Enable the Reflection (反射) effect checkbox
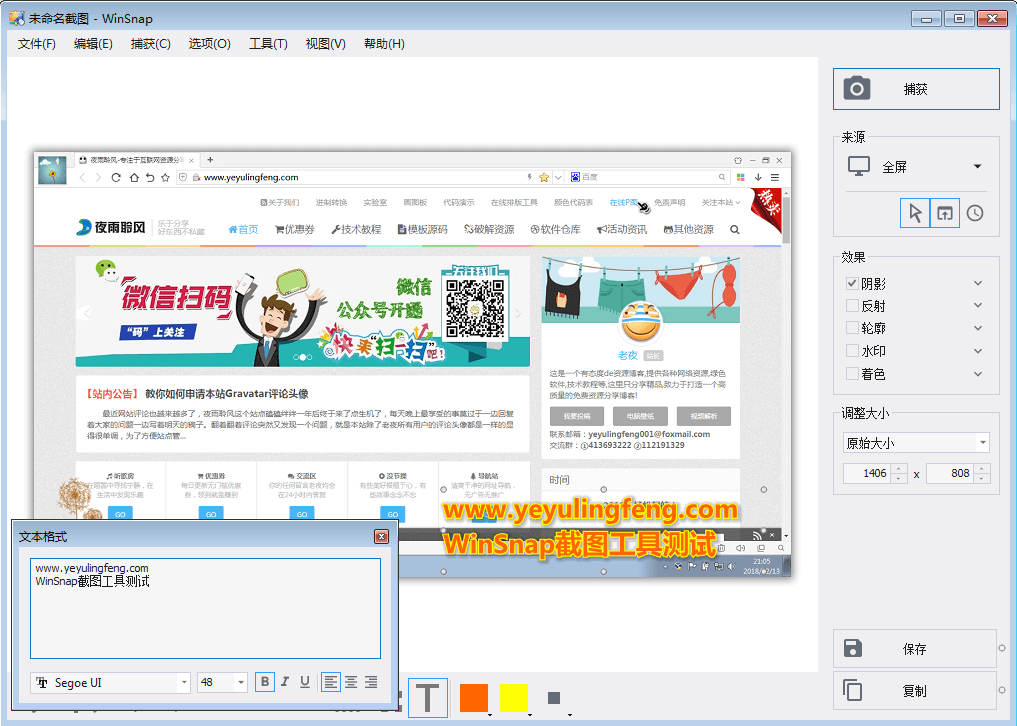1017x726 pixels. pyautogui.click(x=852, y=306)
